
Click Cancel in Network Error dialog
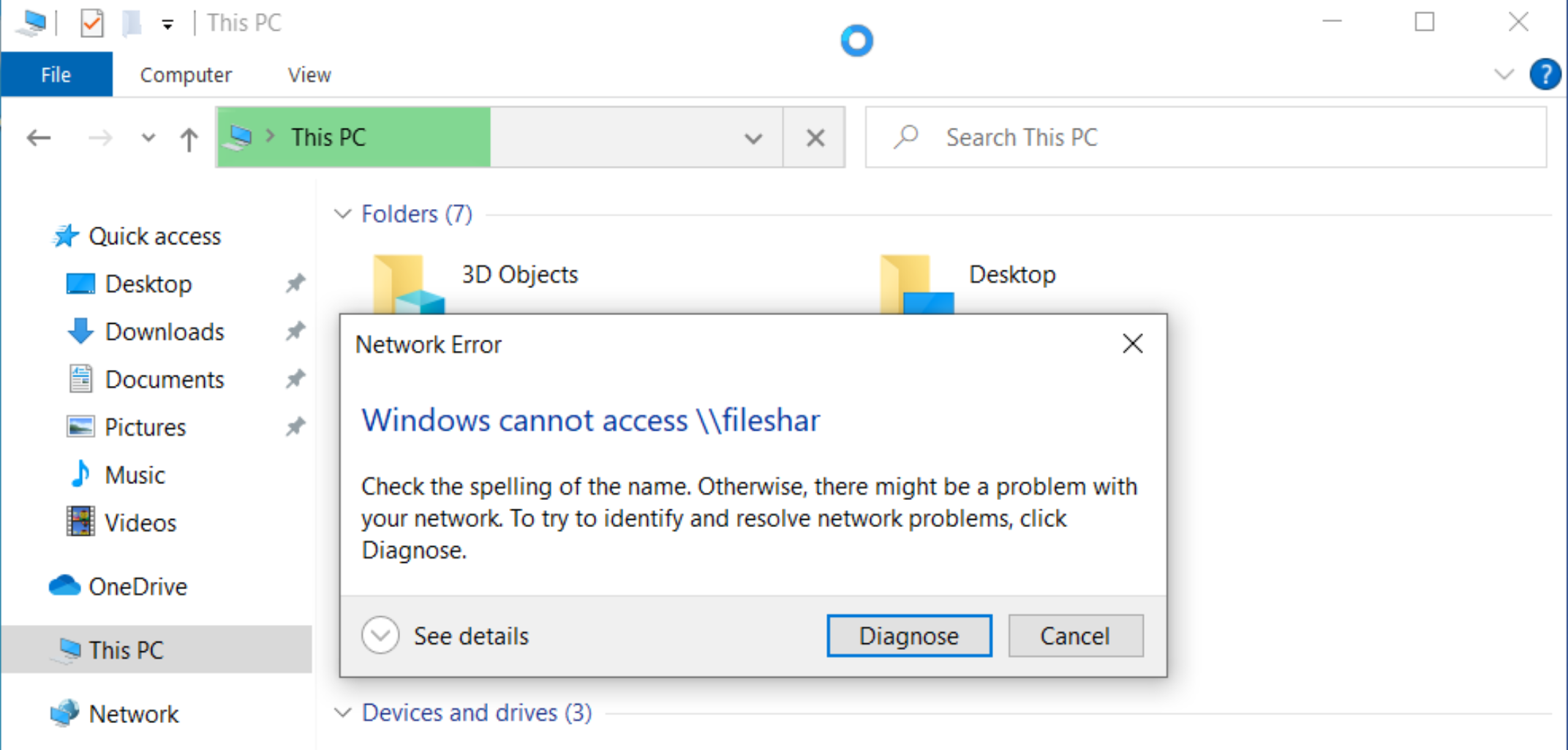1076,636
